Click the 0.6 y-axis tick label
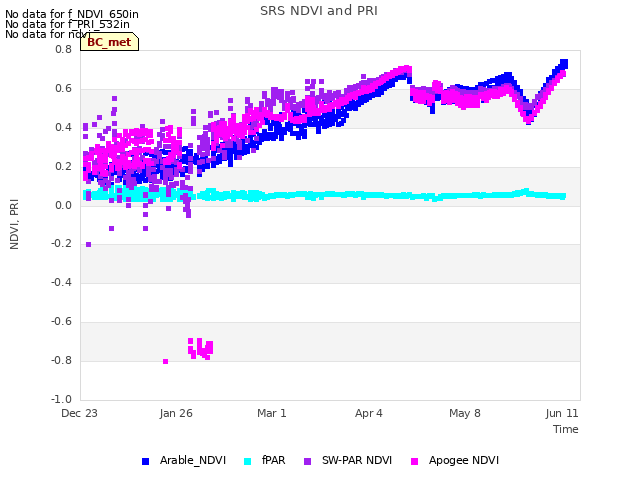Viewport: 640px width, 480px height. (x=63, y=89)
